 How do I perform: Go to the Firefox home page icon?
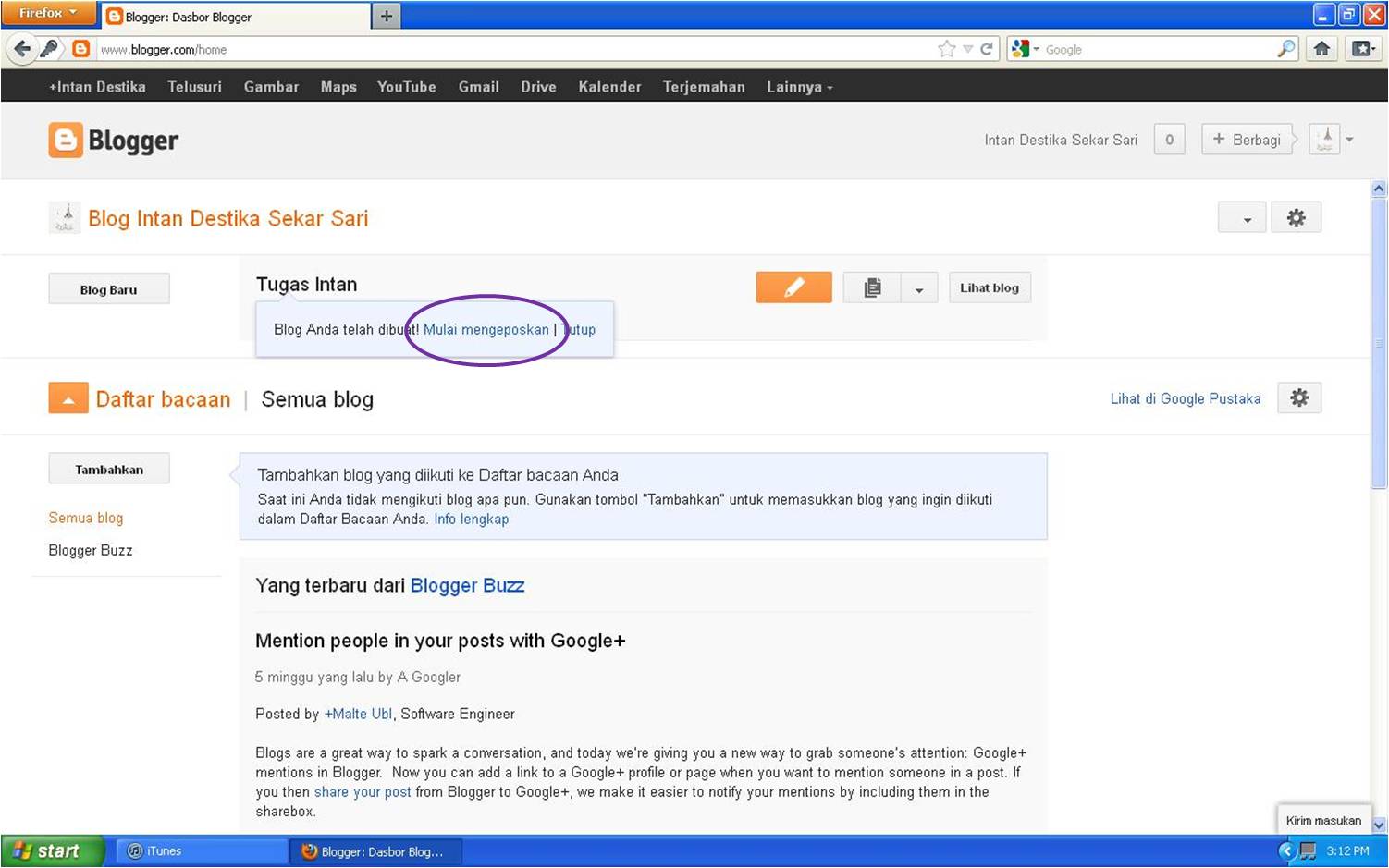click(x=1322, y=49)
